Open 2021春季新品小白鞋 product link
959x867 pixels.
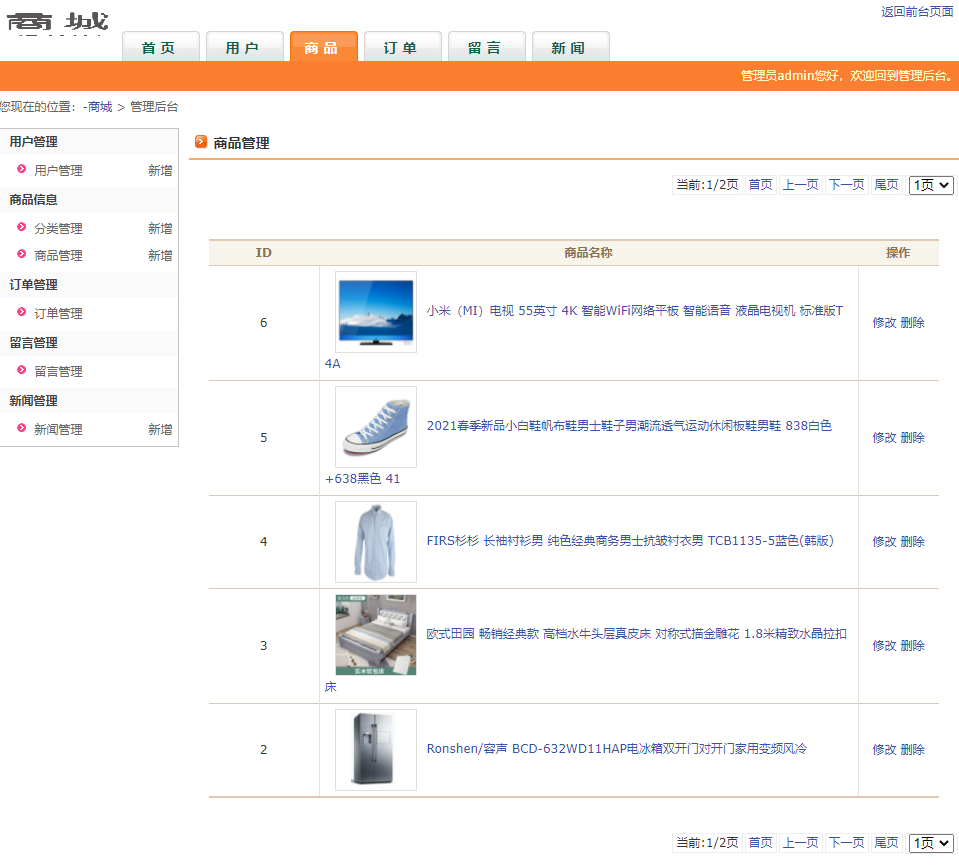[629, 426]
